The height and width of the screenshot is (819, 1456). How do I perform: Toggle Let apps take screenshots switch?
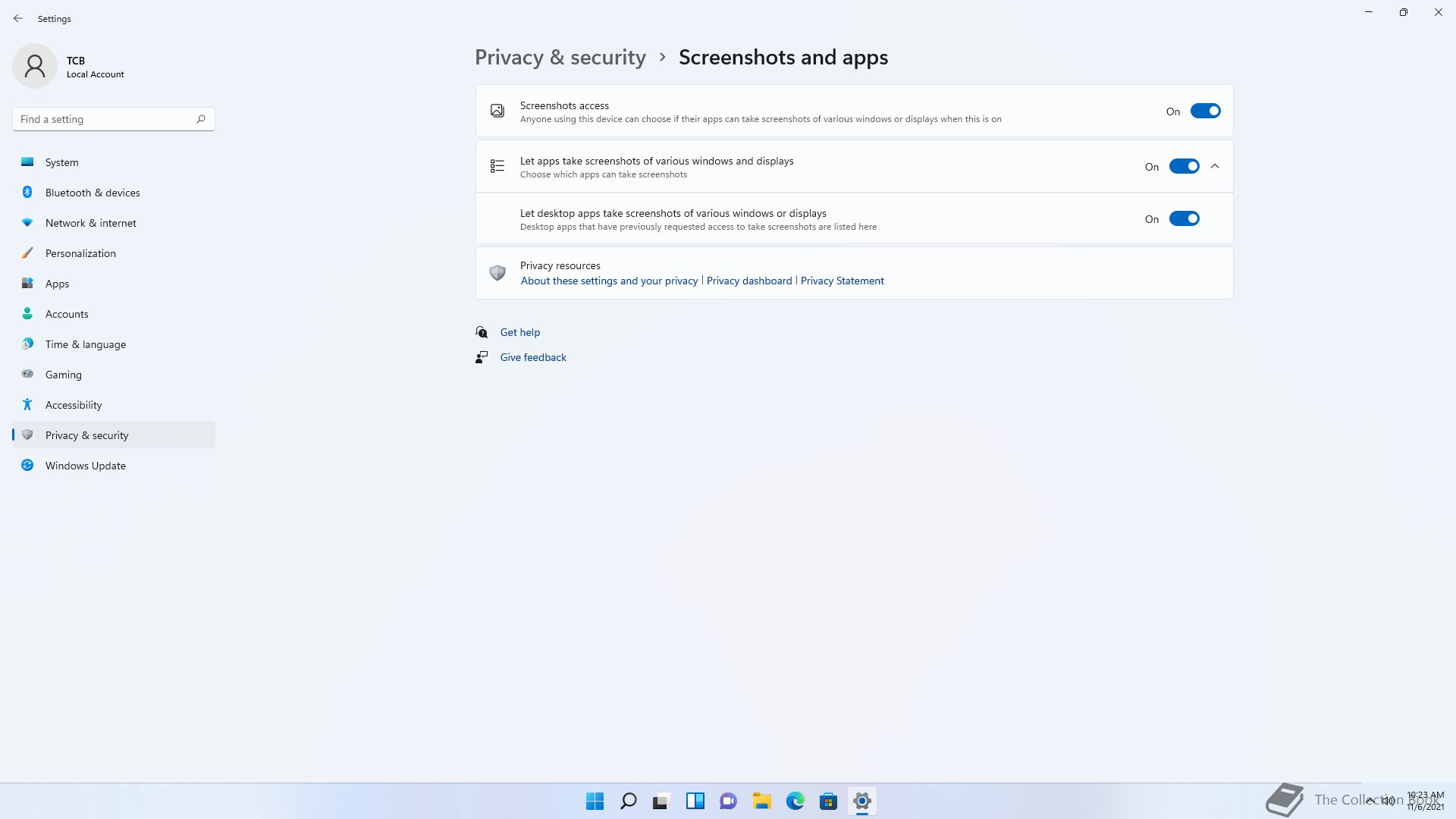(x=1184, y=166)
